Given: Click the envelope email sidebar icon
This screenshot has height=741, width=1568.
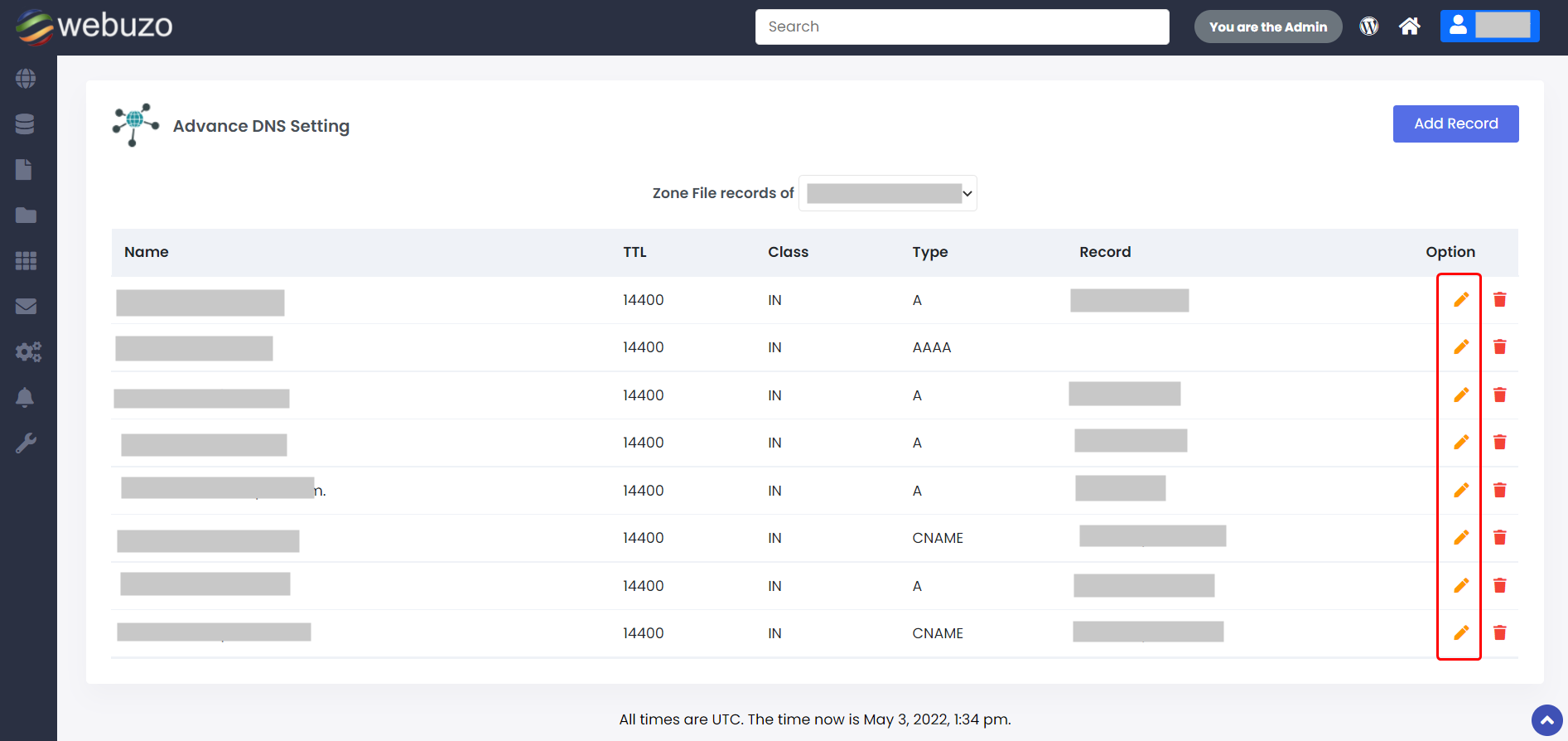Looking at the screenshot, I should pyautogui.click(x=26, y=307).
